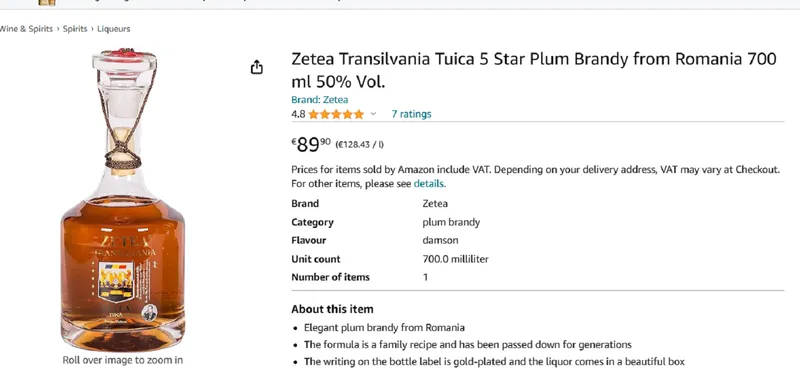Open the 7 ratings link
The height and width of the screenshot is (369, 800).
coord(411,114)
